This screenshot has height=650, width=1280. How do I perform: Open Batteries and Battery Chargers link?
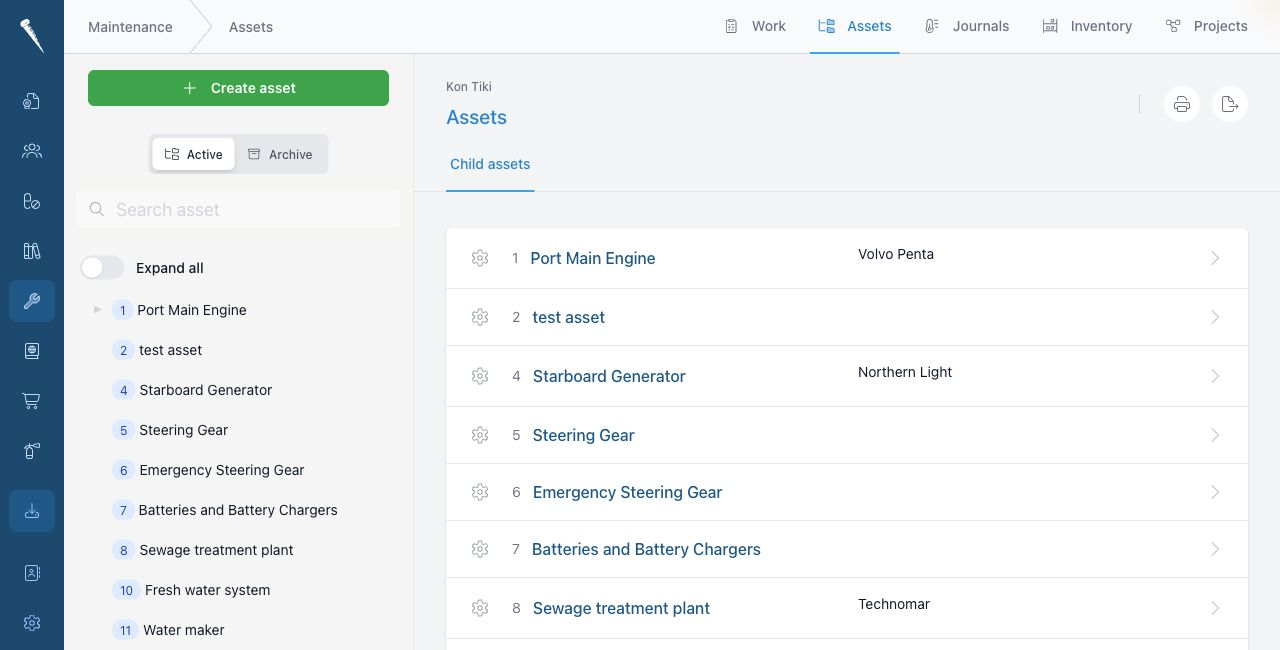point(646,549)
